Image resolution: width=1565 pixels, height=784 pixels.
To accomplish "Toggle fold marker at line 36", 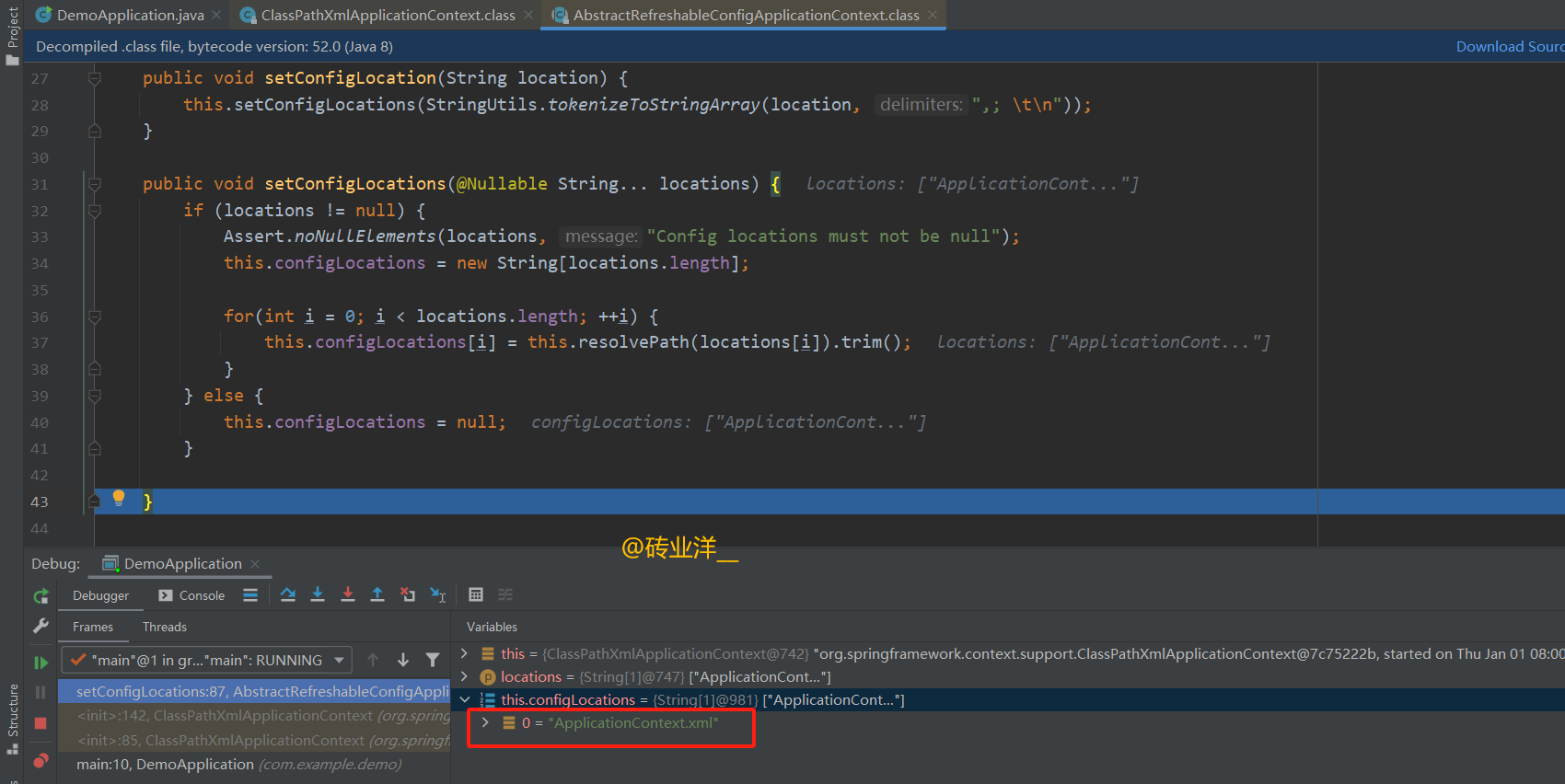I will [x=94, y=317].
